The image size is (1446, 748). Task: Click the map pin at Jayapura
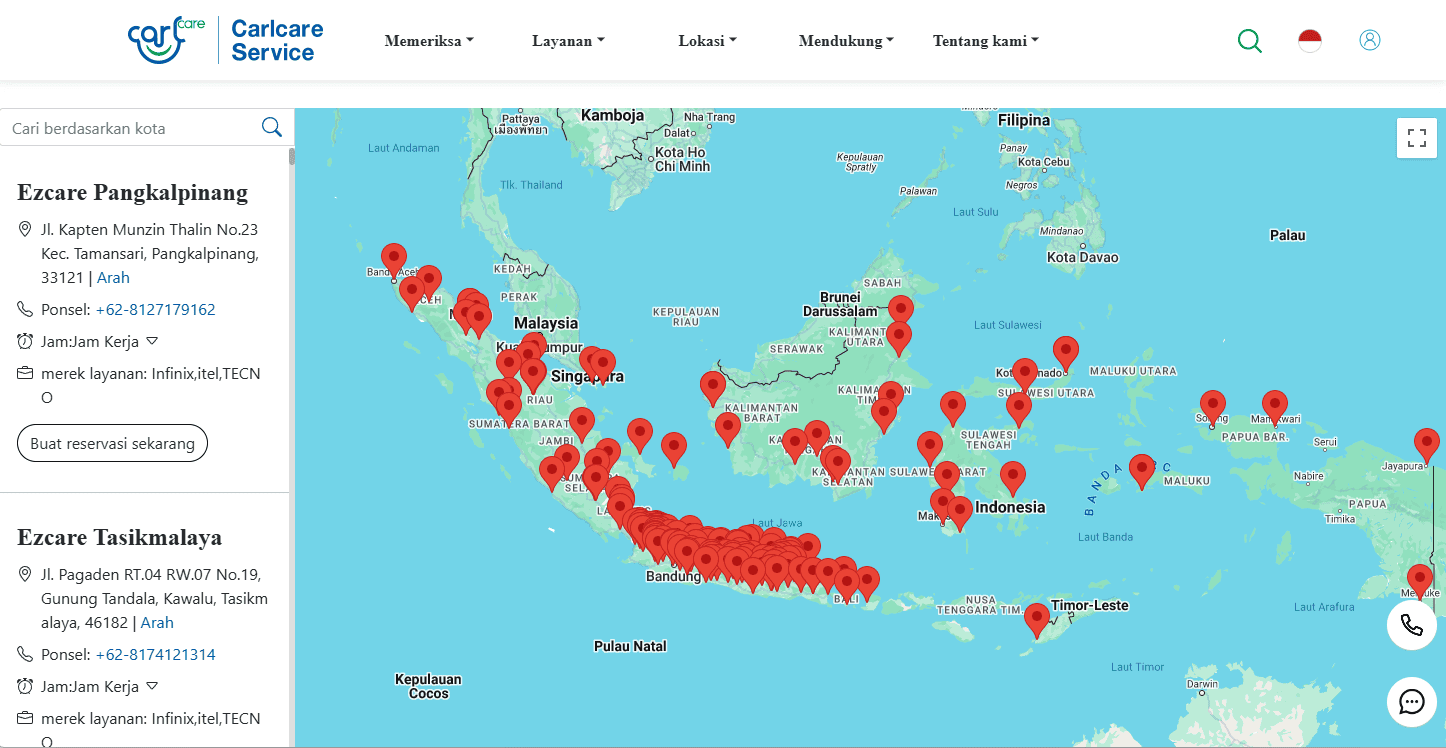[1427, 445]
